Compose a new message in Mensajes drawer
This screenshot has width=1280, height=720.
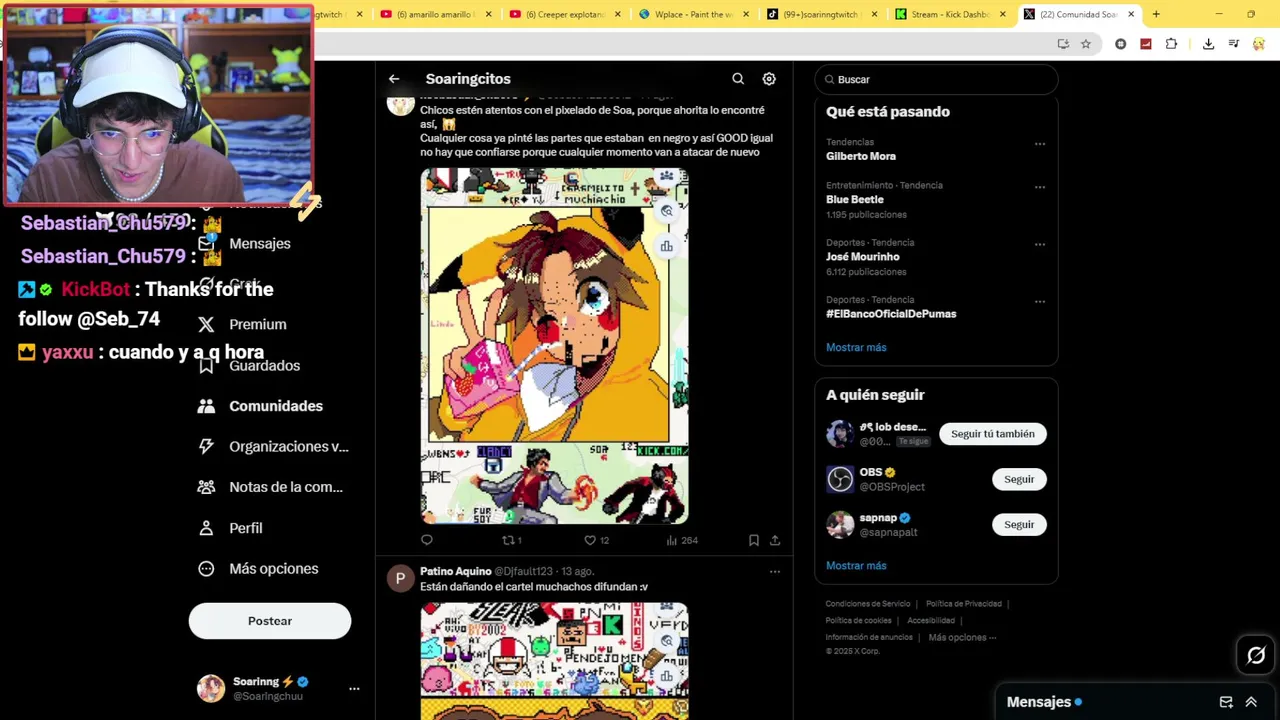pyautogui.click(x=1226, y=702)
